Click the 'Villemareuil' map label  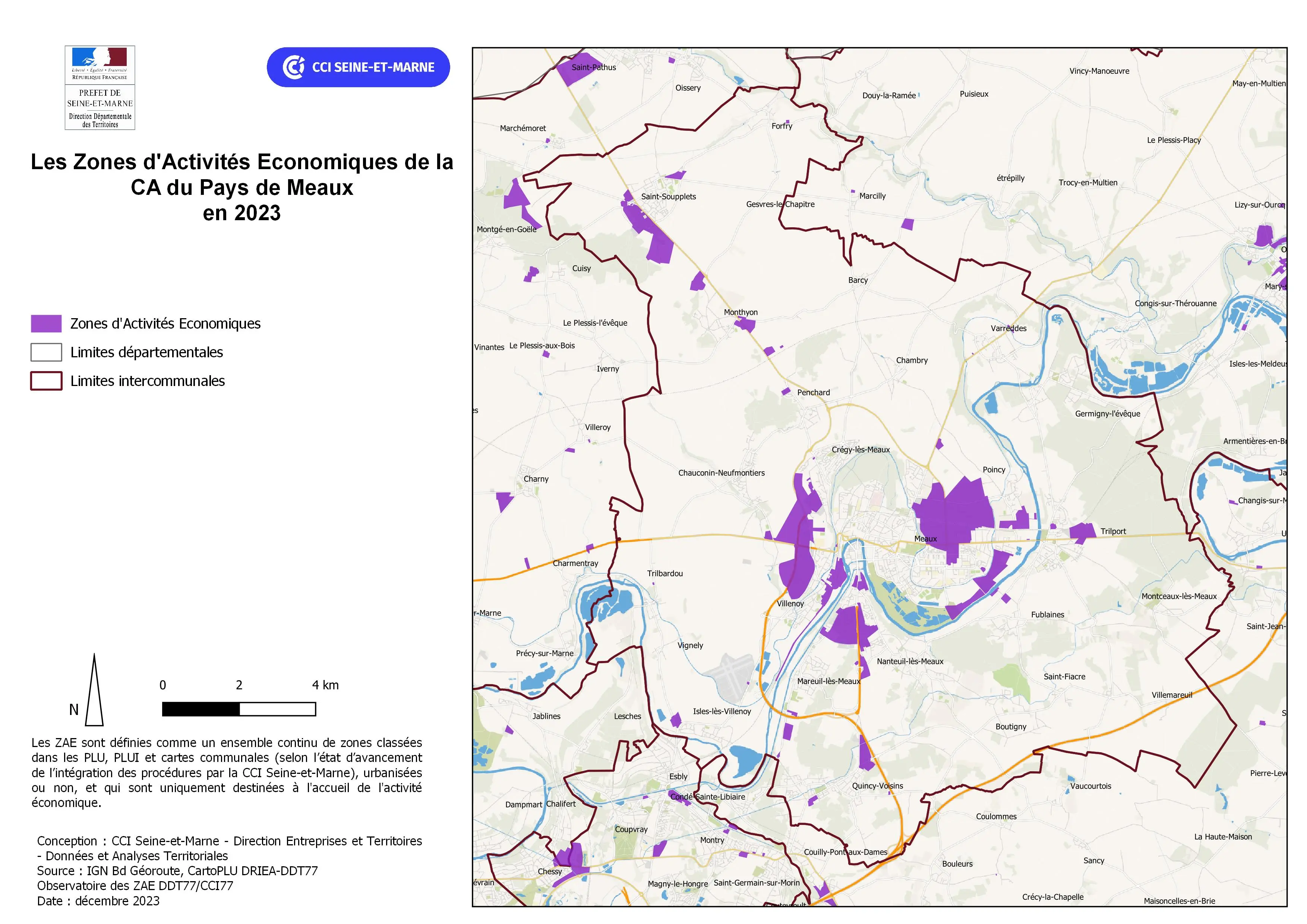(1171, 695)
